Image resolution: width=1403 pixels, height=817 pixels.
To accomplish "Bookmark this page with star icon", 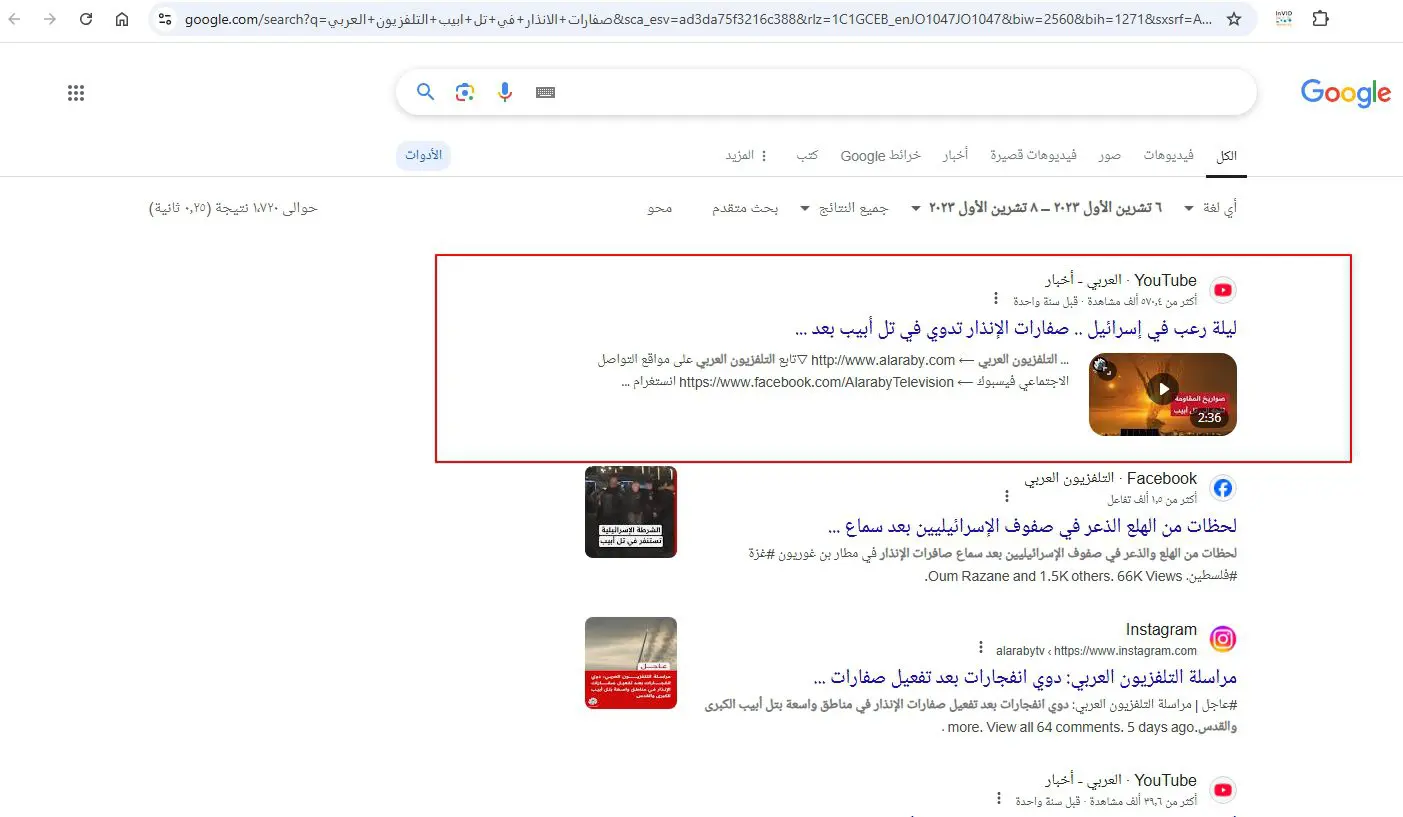I will click(x=1234, y=19).
